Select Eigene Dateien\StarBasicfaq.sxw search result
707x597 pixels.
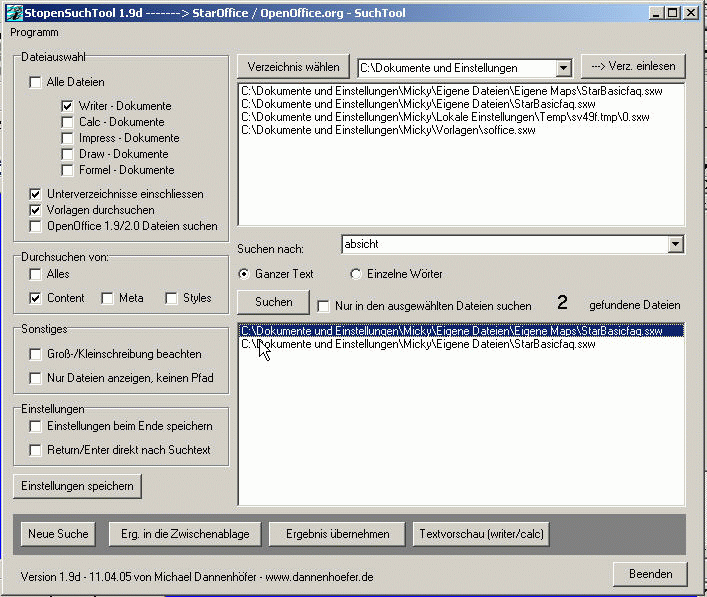point(461,344)
